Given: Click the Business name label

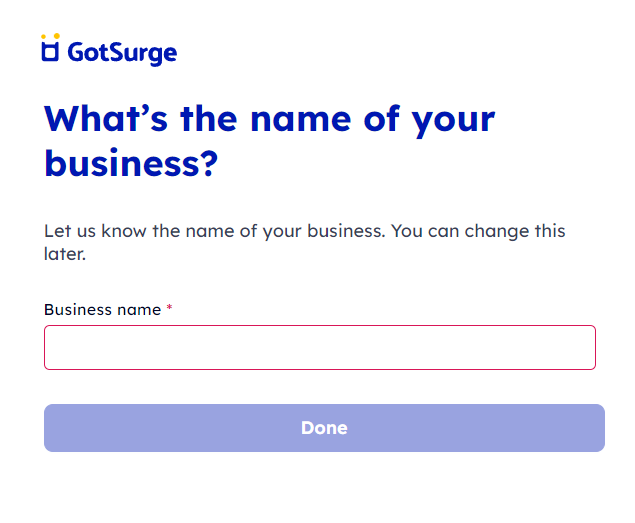Looking at the screenshot, I should (x=102, y=310).
